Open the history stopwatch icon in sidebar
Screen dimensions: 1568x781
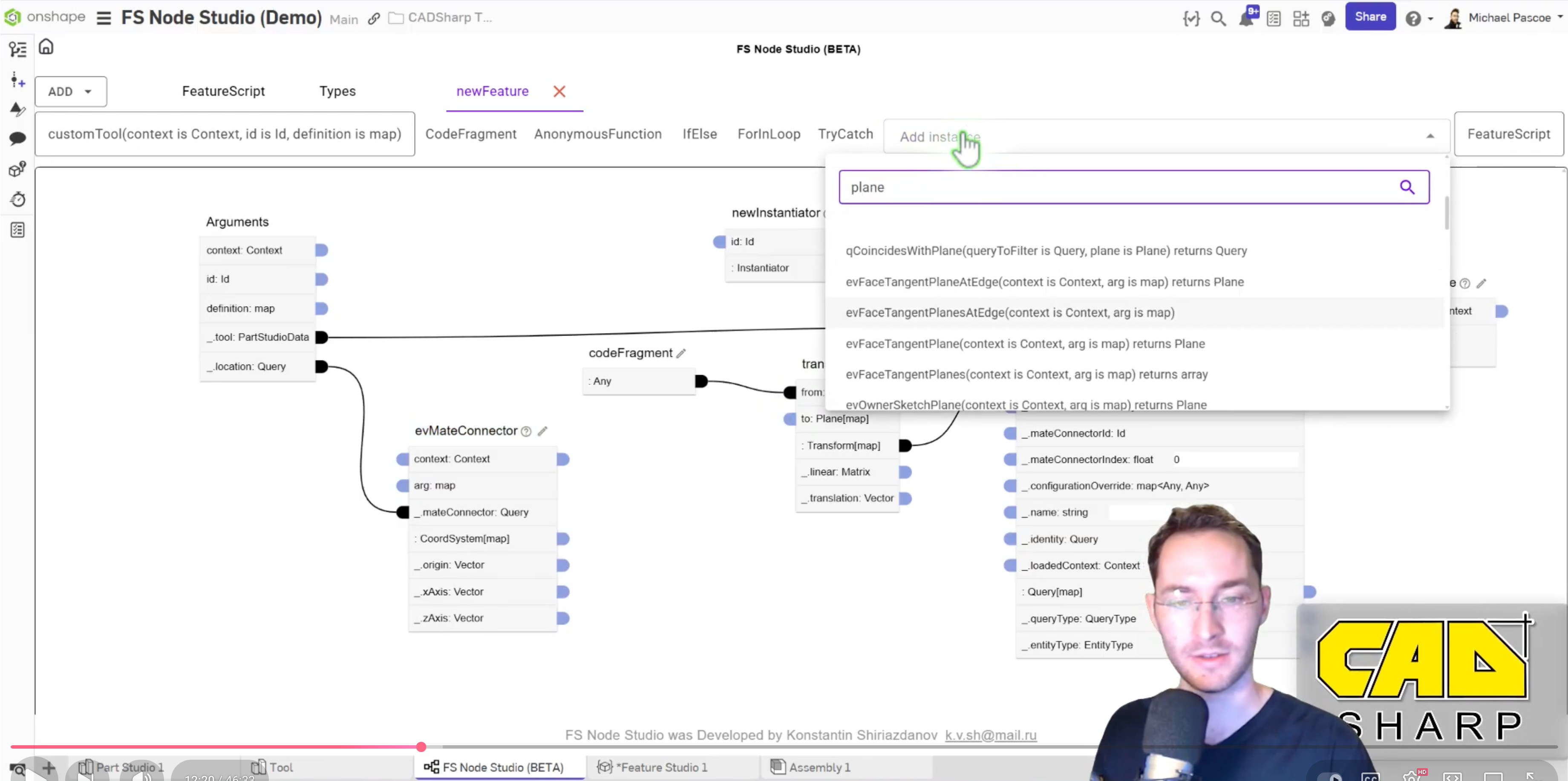click(17, 199)
